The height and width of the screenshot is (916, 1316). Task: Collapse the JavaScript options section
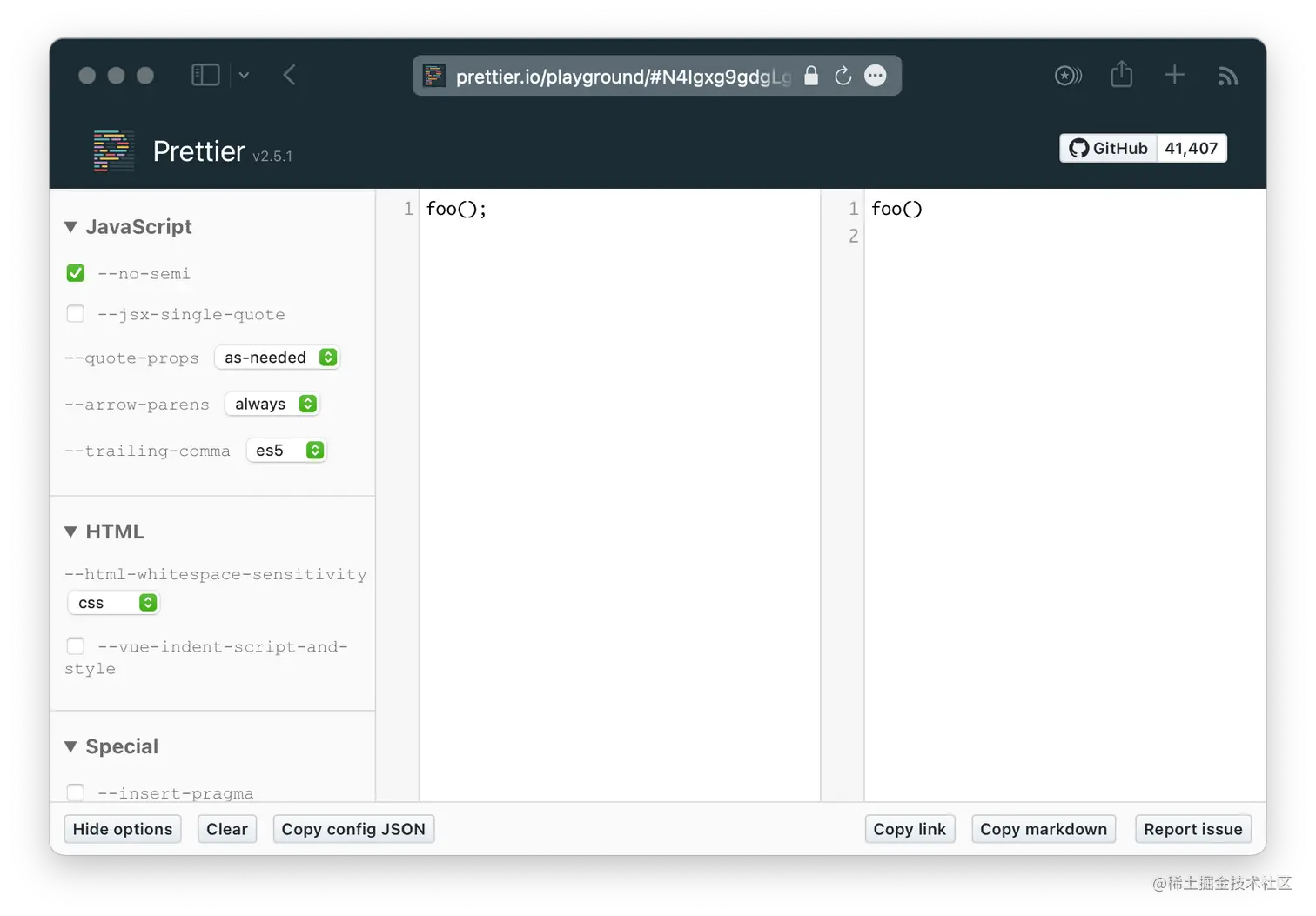coord(128,227)
